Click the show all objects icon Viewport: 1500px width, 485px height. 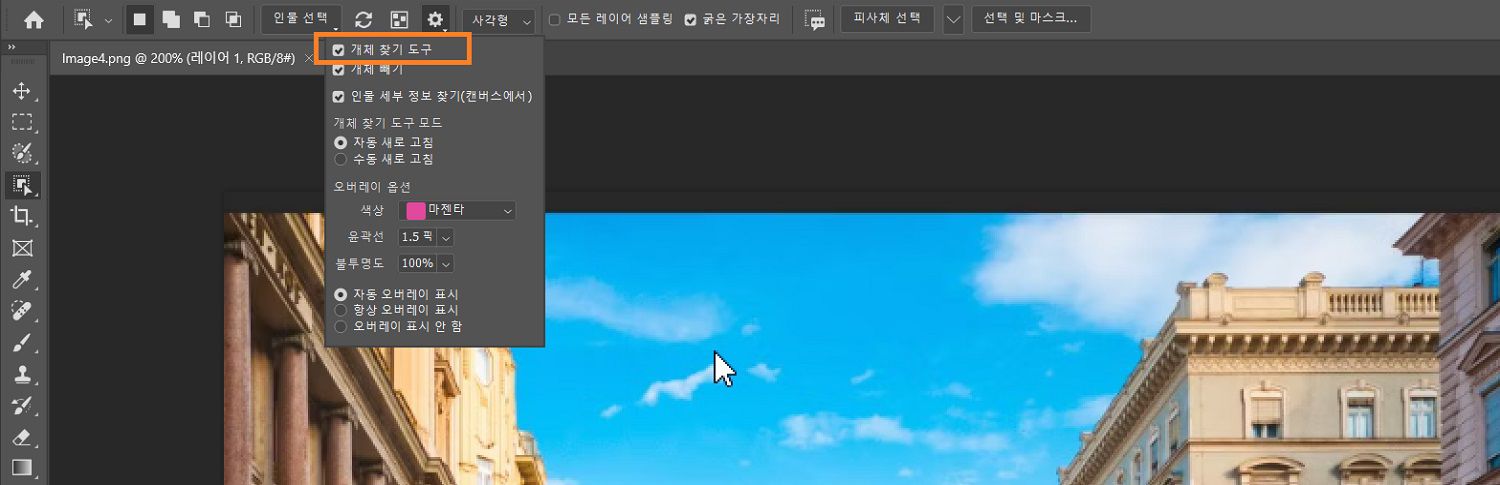point(399,20)
